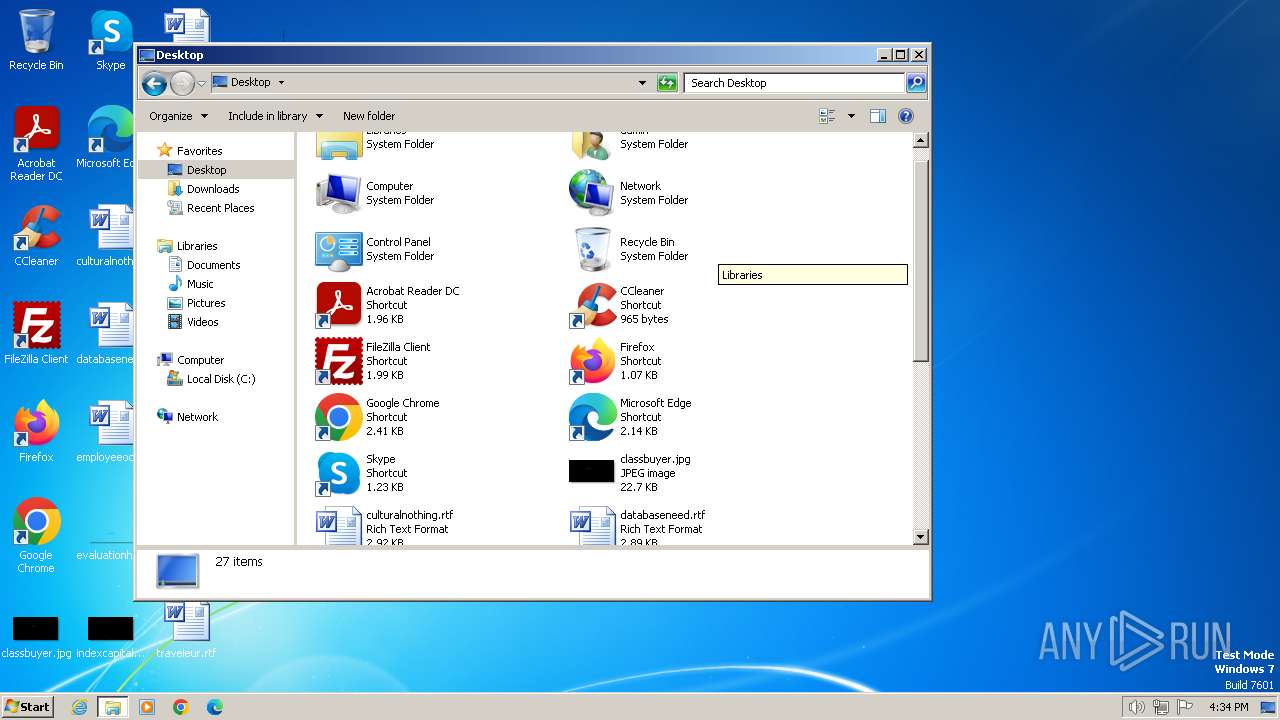1280x720 pixels.
Task: Click Recycle Bin on the desktop
Action: point(36,40)
